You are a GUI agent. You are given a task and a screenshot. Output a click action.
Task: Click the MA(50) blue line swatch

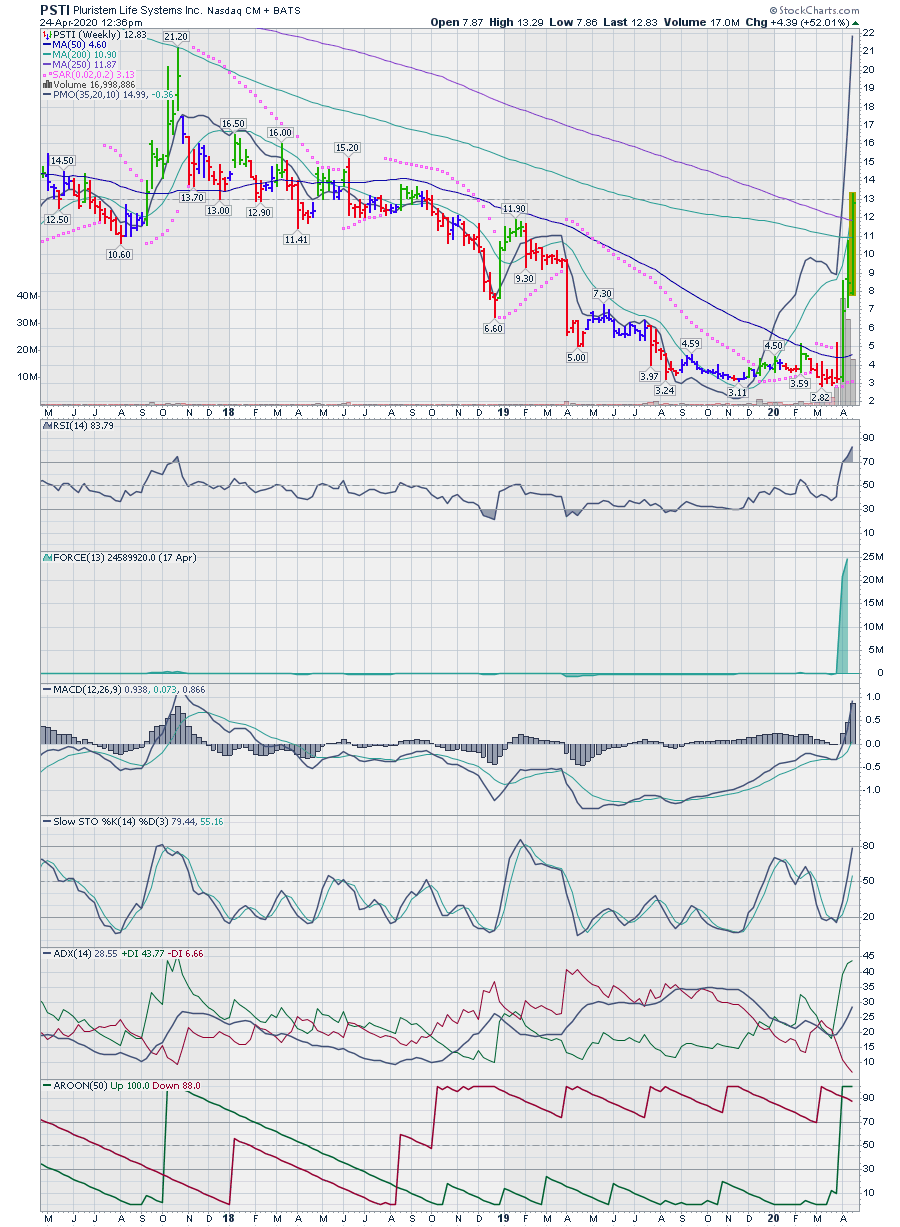point(45,45)
